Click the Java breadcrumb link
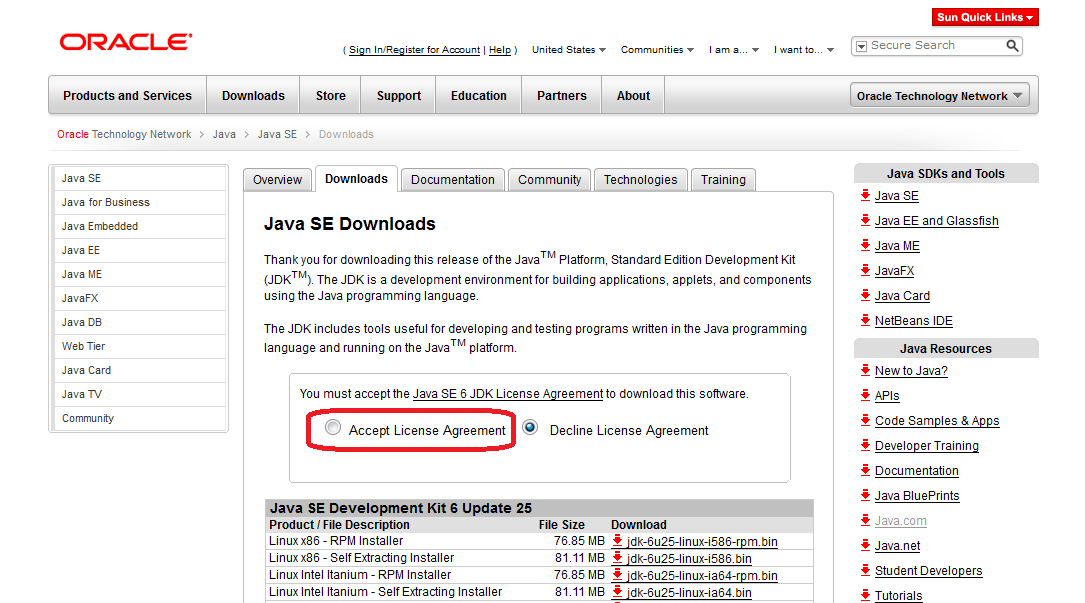The image size is (1085, 603). click(x=224, y=134)
